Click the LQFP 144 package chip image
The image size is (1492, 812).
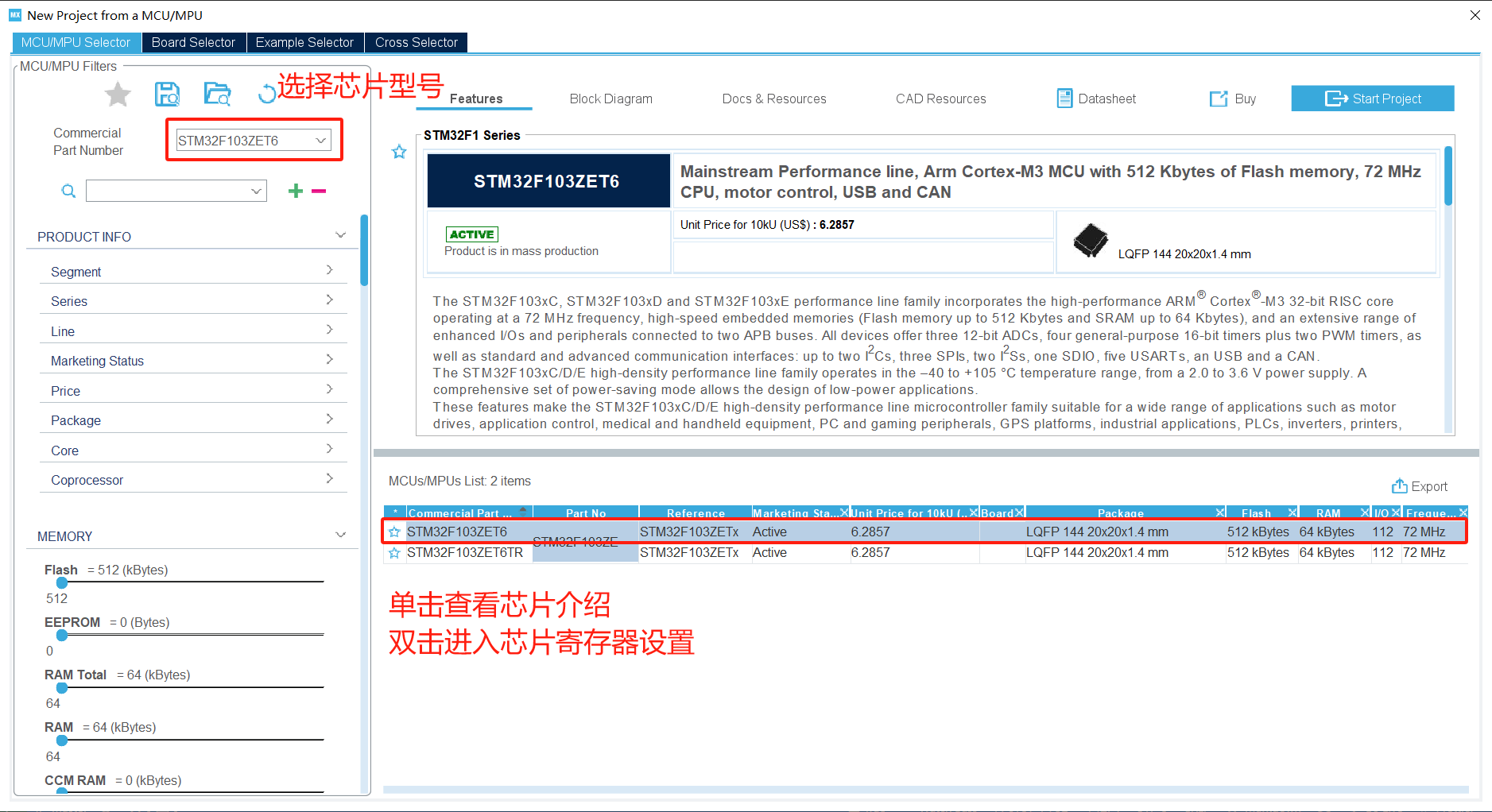(x=1090, y=241)
